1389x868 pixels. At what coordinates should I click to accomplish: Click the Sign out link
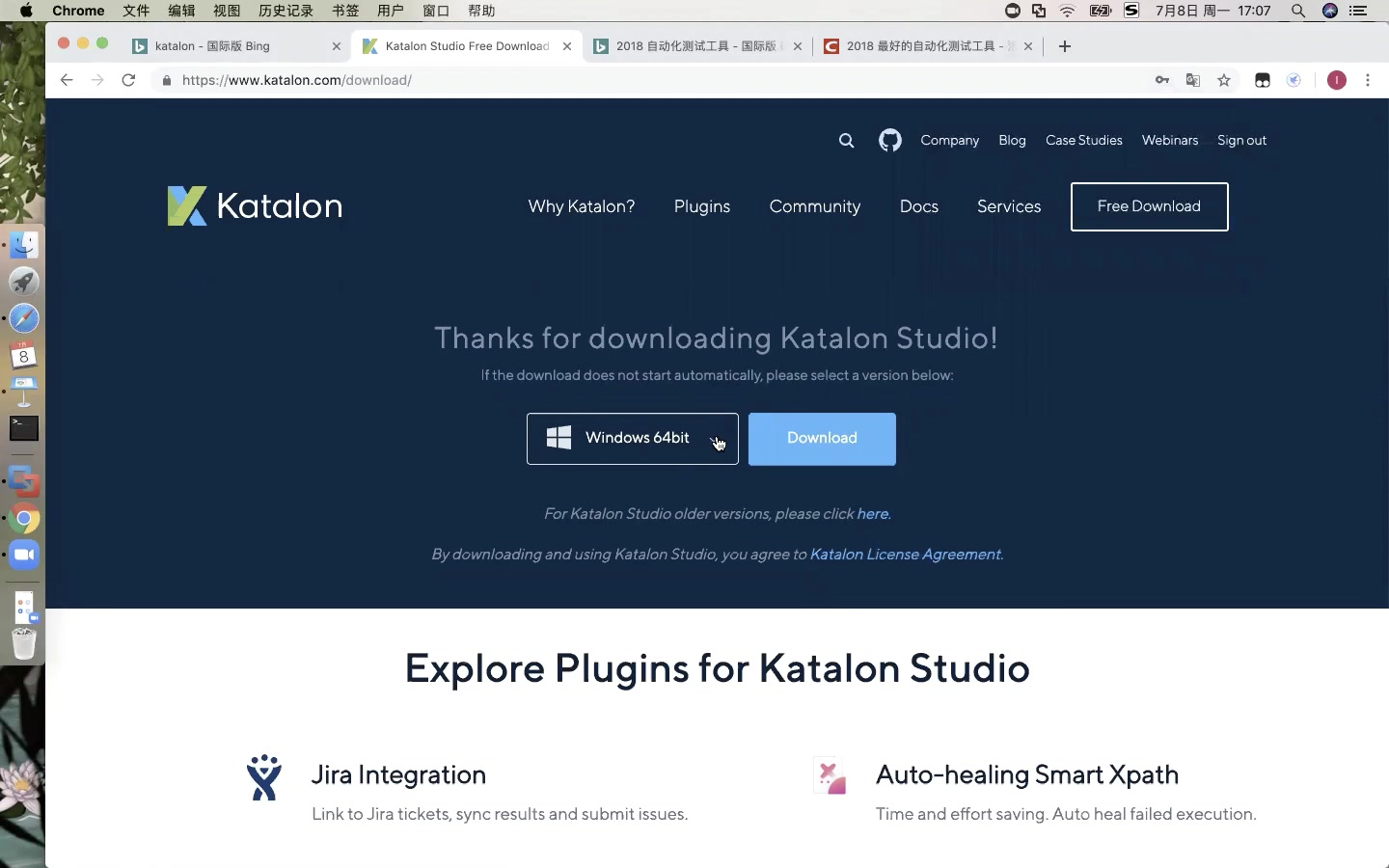coord(1241,141)
